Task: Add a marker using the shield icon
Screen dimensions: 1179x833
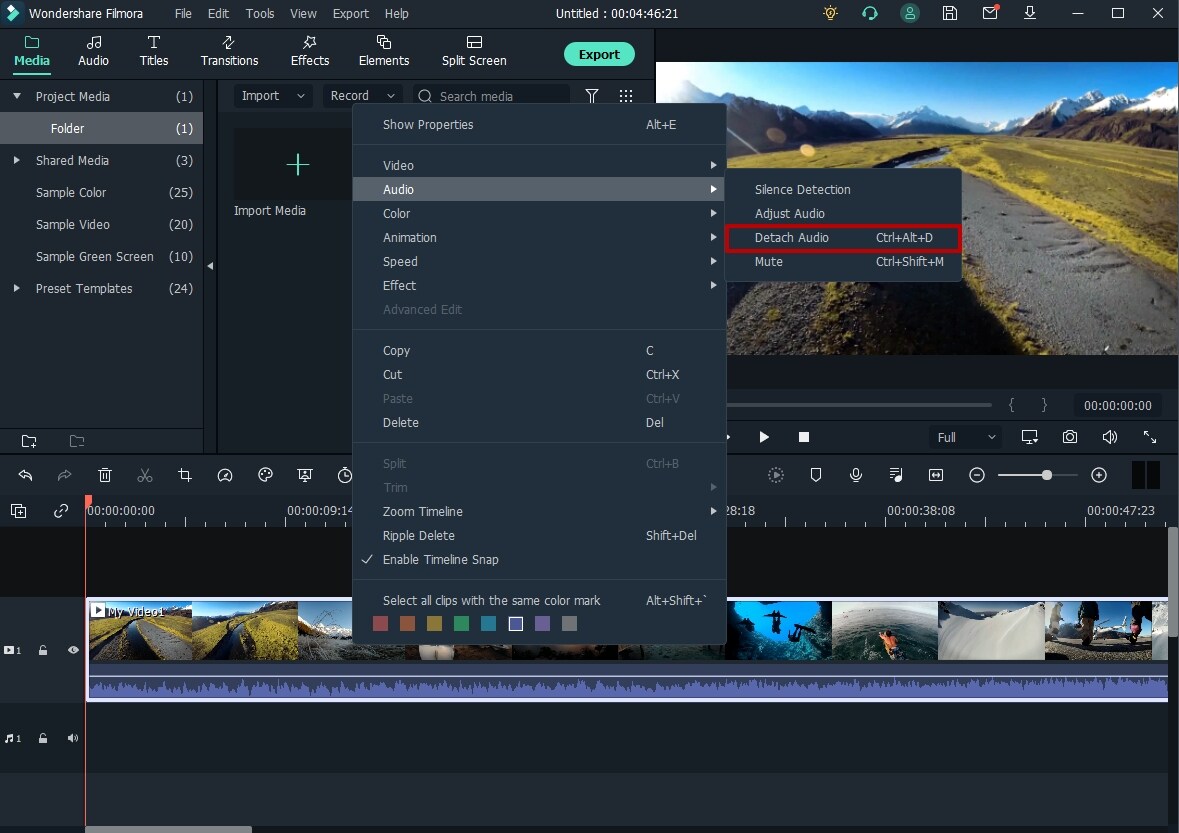Action: pos(816,475)
